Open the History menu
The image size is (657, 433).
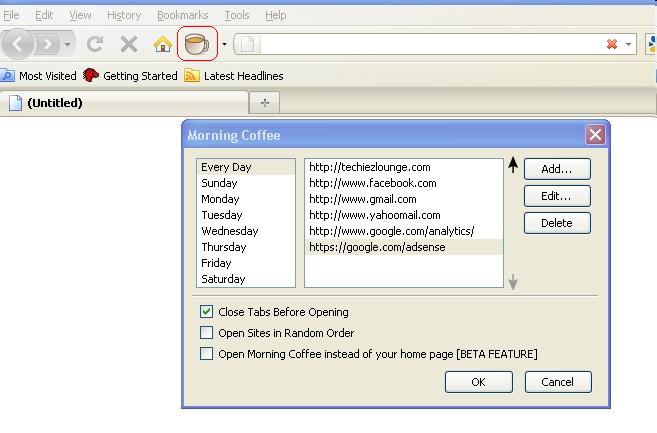click(124, 15)
